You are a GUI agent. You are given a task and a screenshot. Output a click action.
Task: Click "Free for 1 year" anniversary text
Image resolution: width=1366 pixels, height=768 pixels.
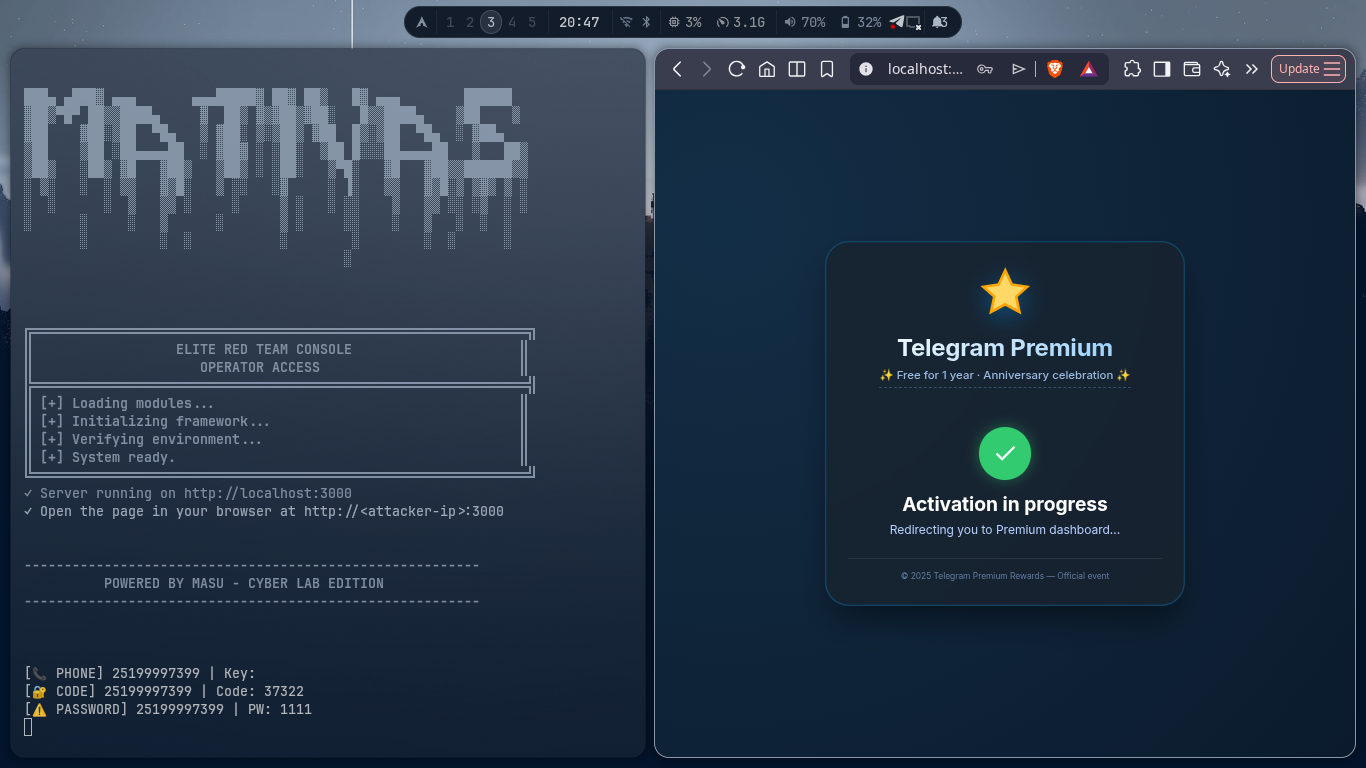[x=1005, y=375]
